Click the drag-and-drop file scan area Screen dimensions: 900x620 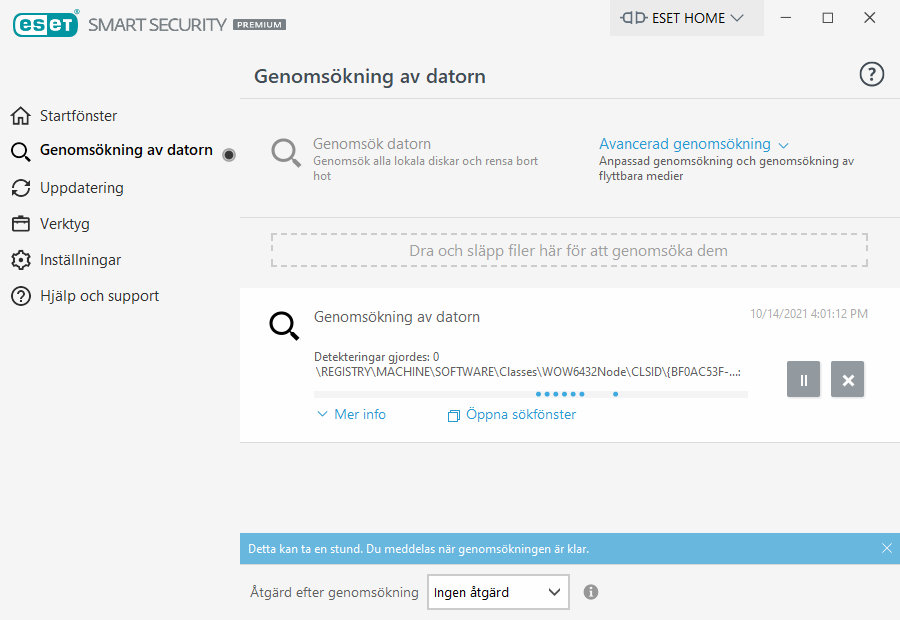click(568, 250)
